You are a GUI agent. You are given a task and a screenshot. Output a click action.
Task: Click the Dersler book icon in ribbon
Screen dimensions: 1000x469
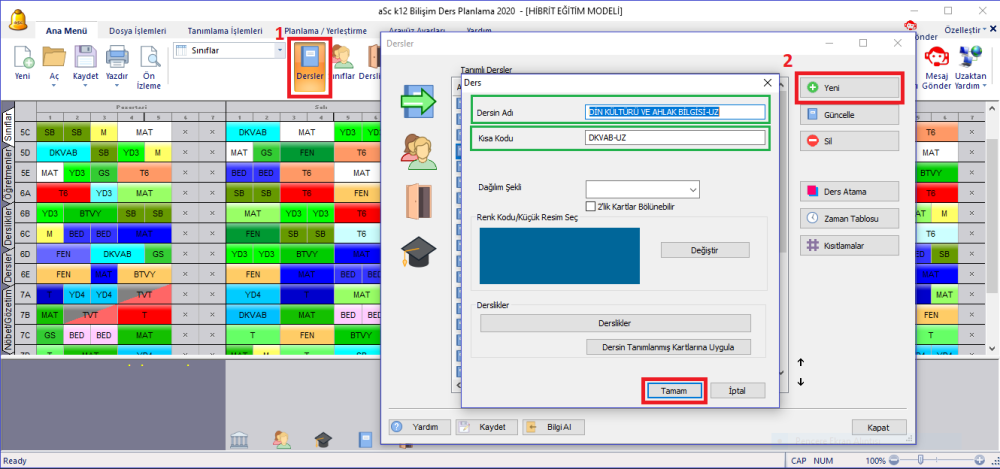[x=310, y=57]
